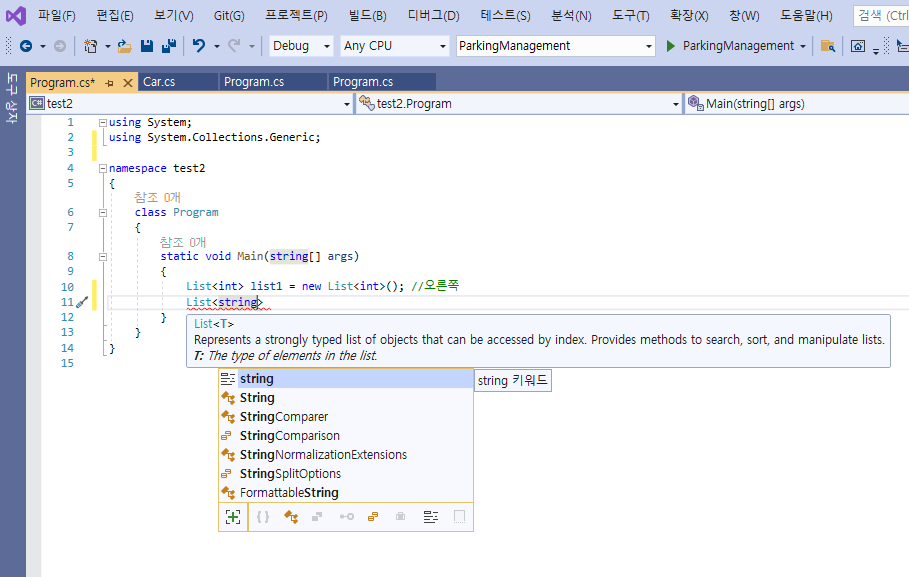Click the 참조 0개 link above Main method
The height and width of the screenshot is (577, 909).
pyautogui.click(x=183, y=242)
